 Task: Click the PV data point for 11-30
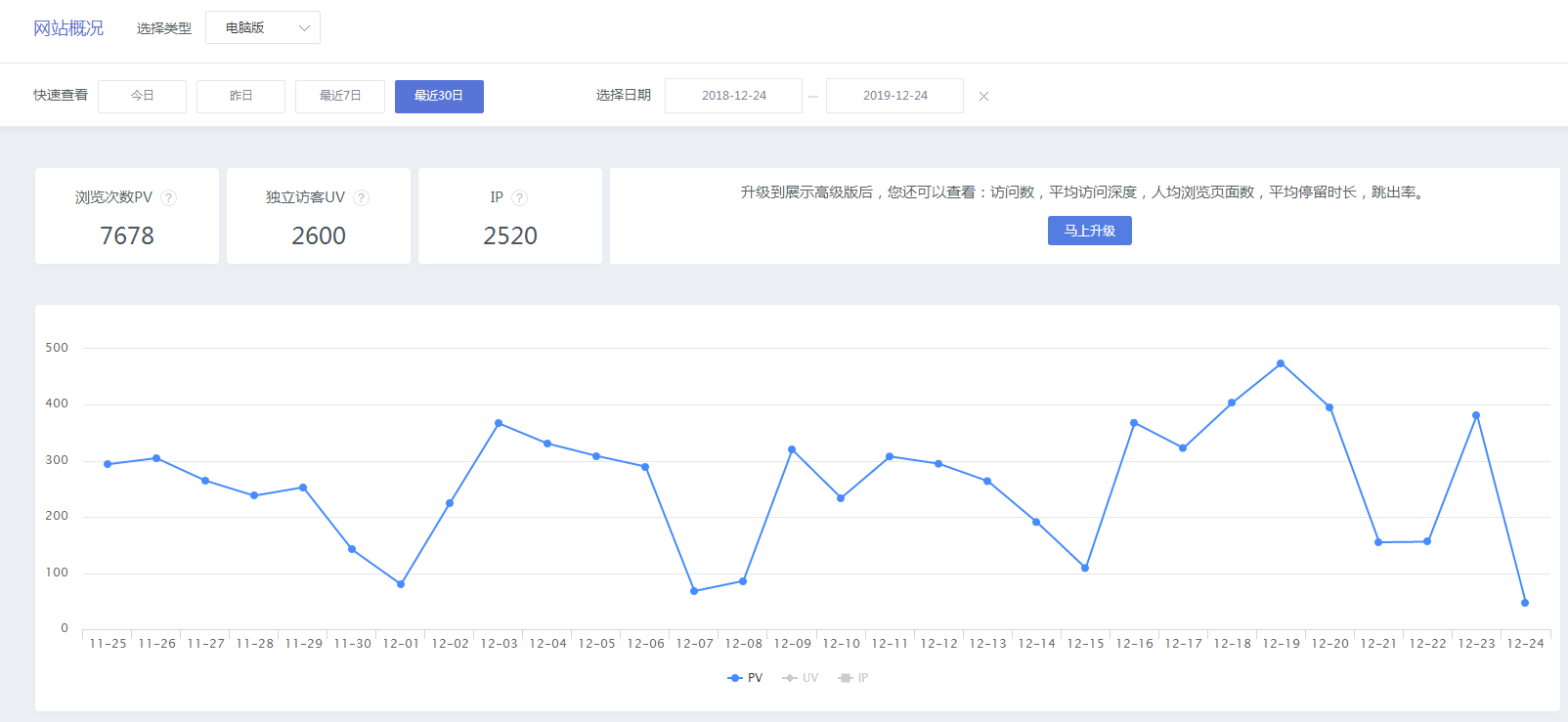[x=352, y=549]
